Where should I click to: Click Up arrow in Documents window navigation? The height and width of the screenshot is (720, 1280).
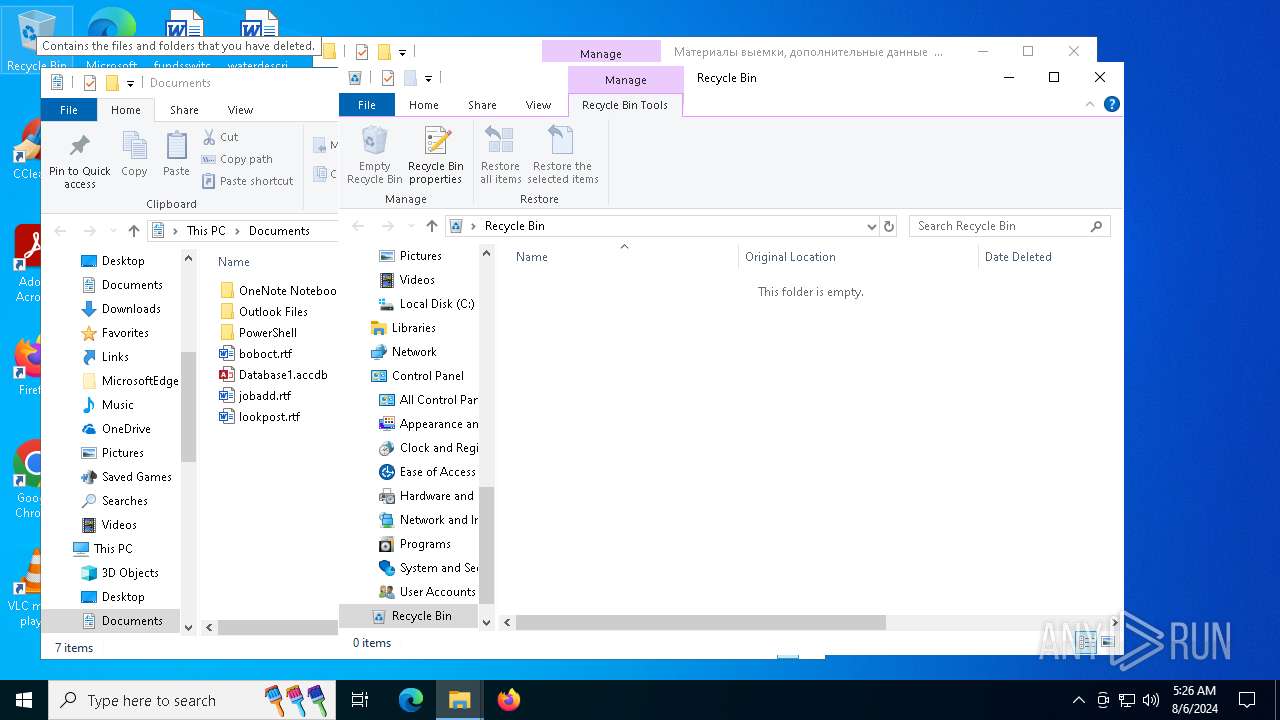[134, 231]
